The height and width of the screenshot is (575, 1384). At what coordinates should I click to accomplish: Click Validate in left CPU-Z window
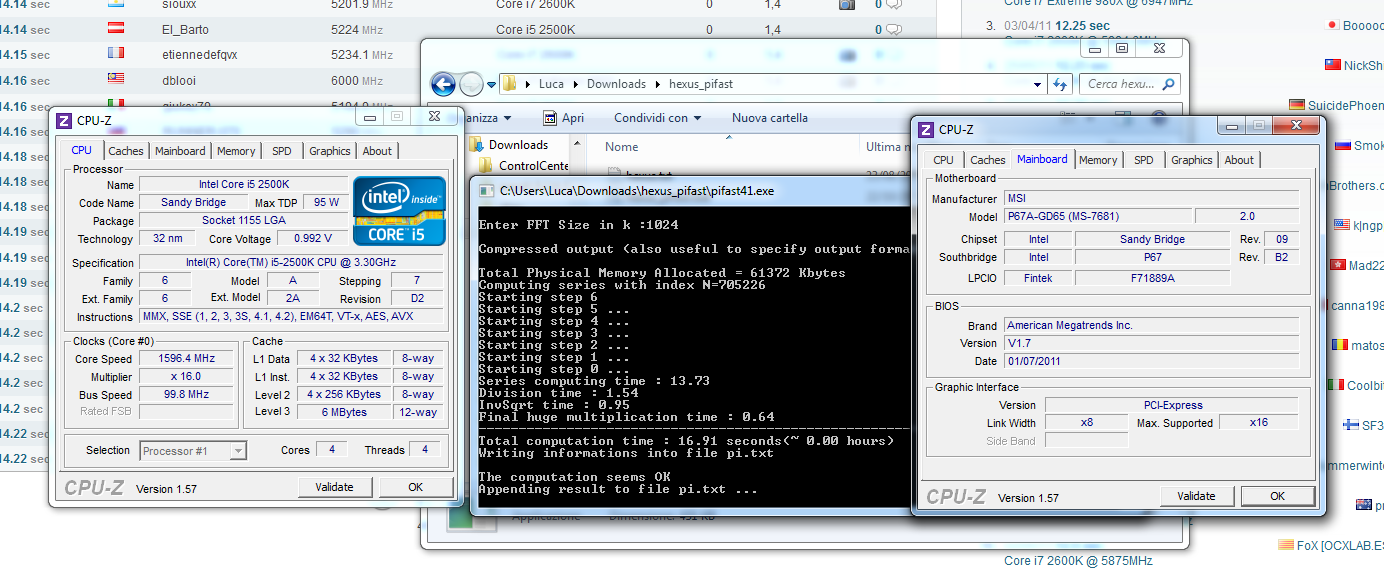(335, 487)
